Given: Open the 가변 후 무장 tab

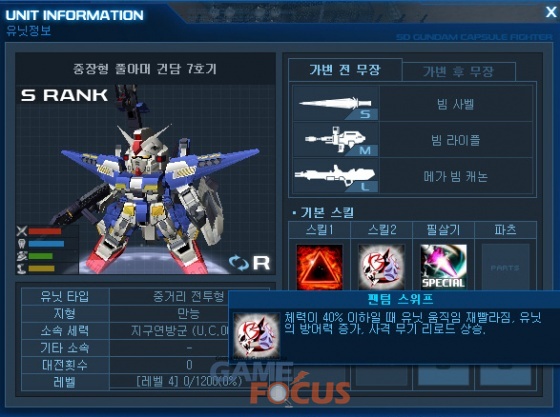Looking at the screenshot, I should click(x=459, y=72).
